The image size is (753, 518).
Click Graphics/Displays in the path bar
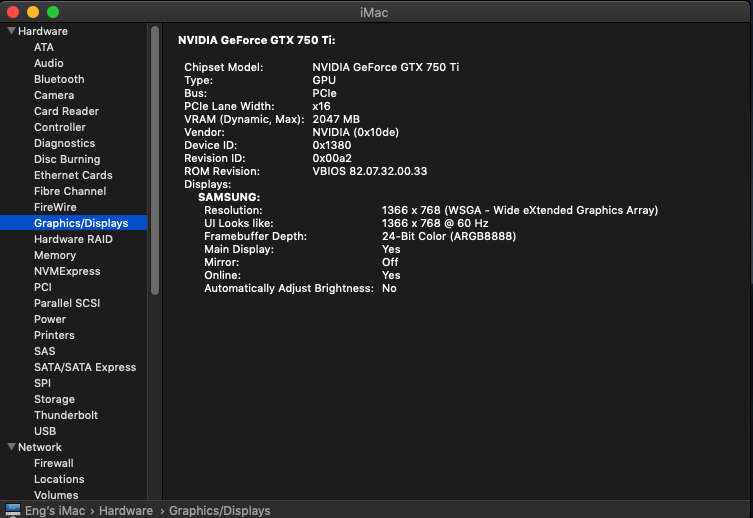coord(219,510)
